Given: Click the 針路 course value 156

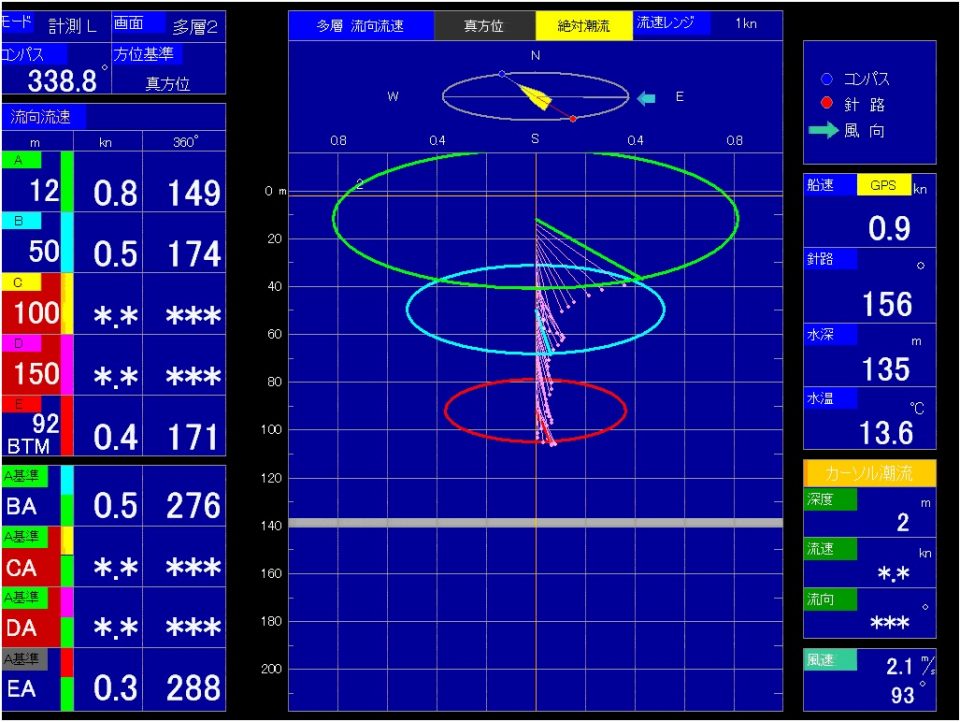Looking at the screenshot, I should [x=887, y=304].
